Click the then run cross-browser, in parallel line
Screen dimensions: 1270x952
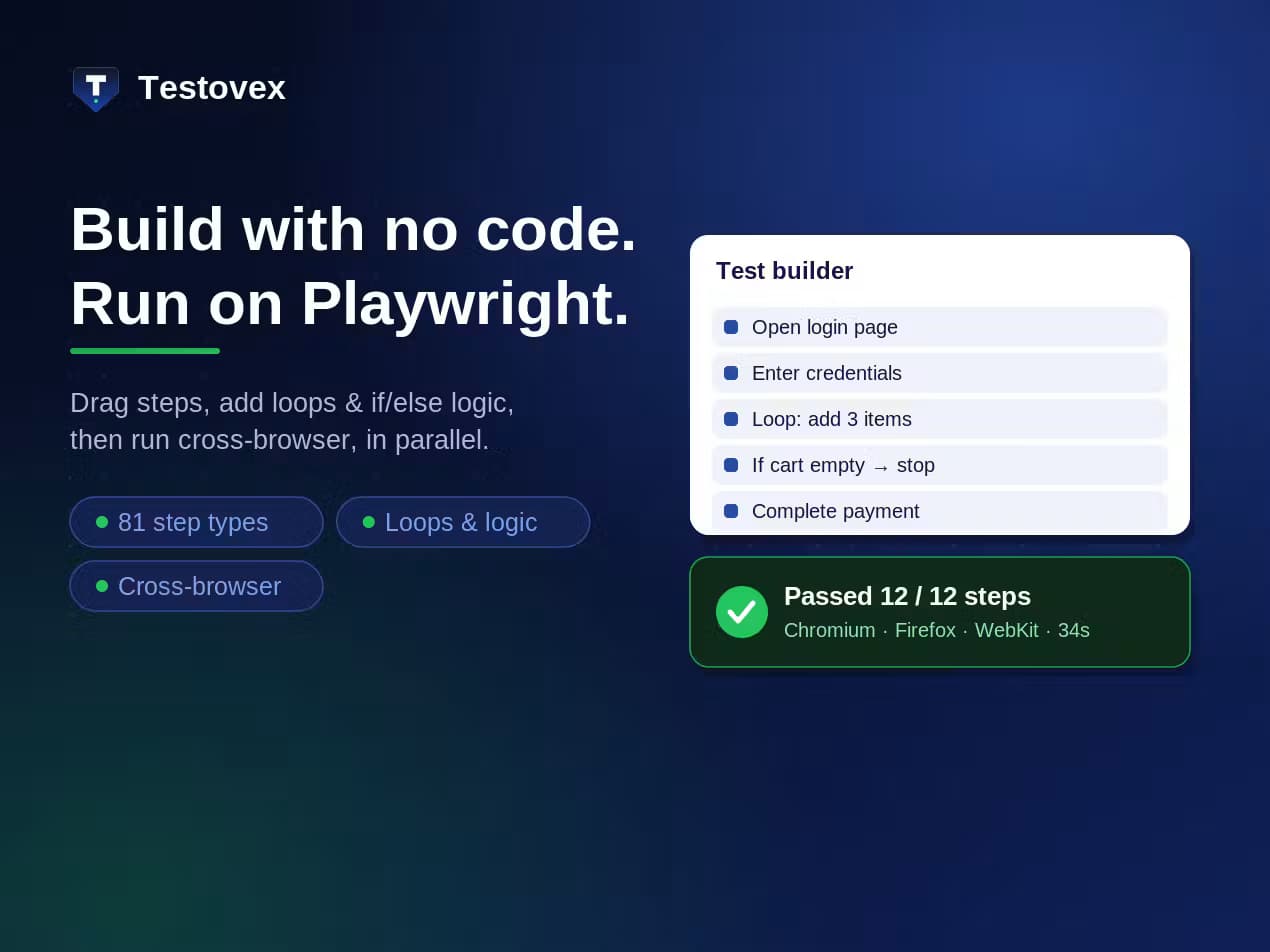click(280, 440)
